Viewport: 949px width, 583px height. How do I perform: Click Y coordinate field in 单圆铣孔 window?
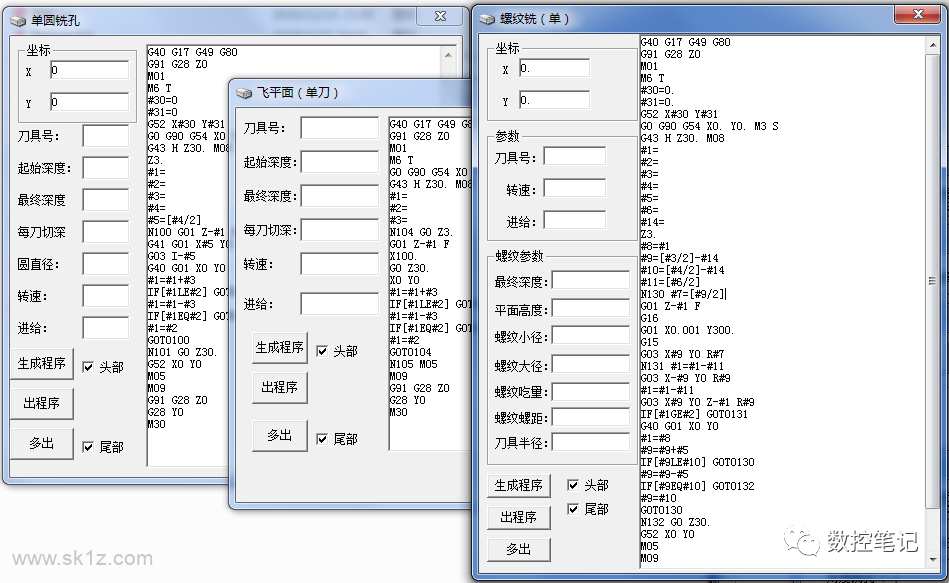(x=90, y=102)
